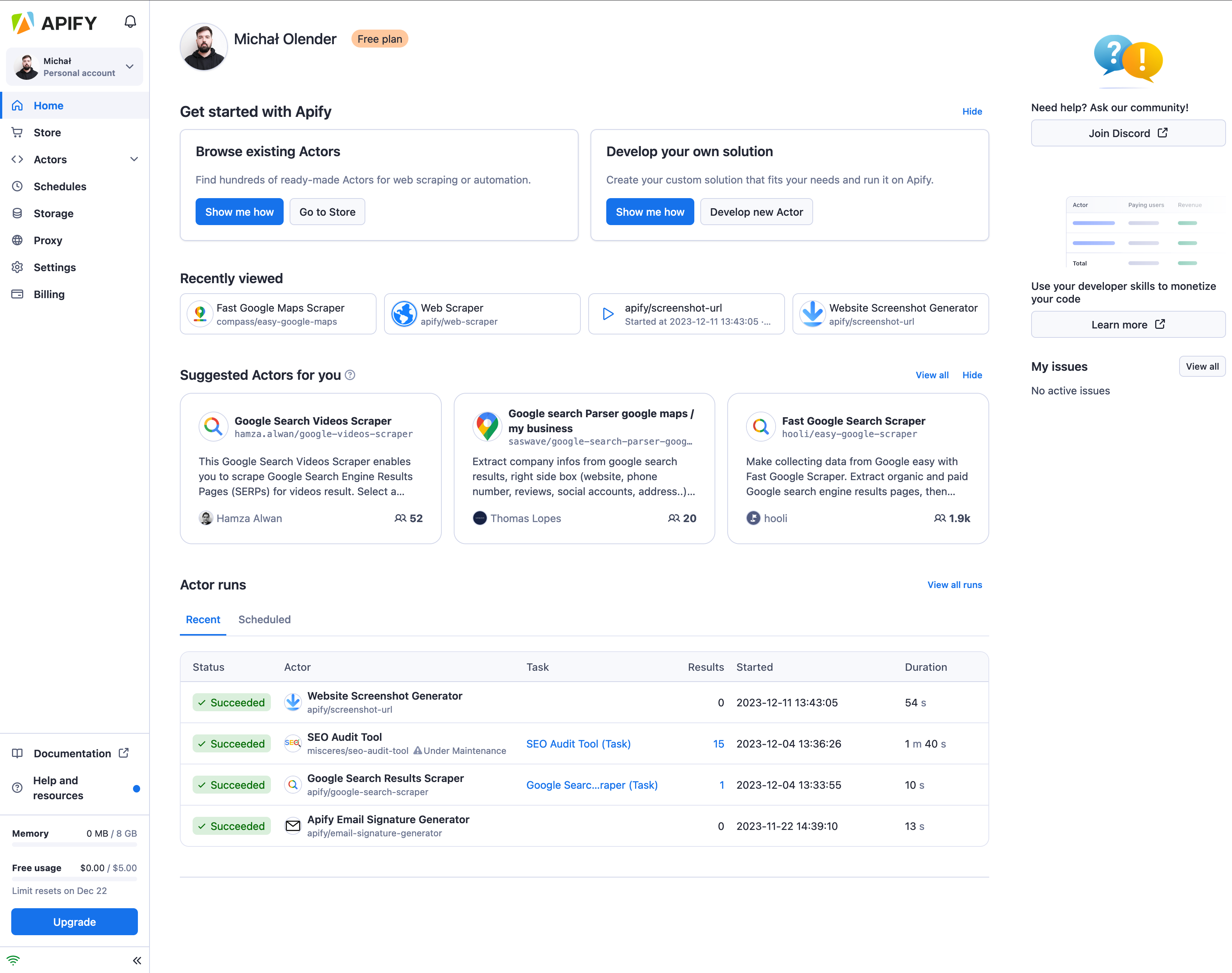Expand the Actors sidebar section
This screenshot has width=1232, height=973.
click(134, 160)
